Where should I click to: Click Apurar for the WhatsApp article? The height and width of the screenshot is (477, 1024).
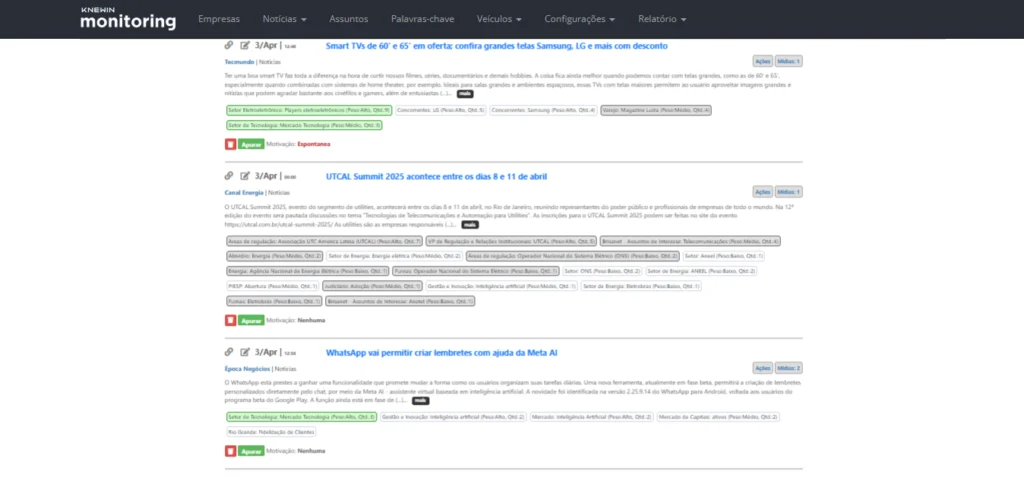coord(251,451)
